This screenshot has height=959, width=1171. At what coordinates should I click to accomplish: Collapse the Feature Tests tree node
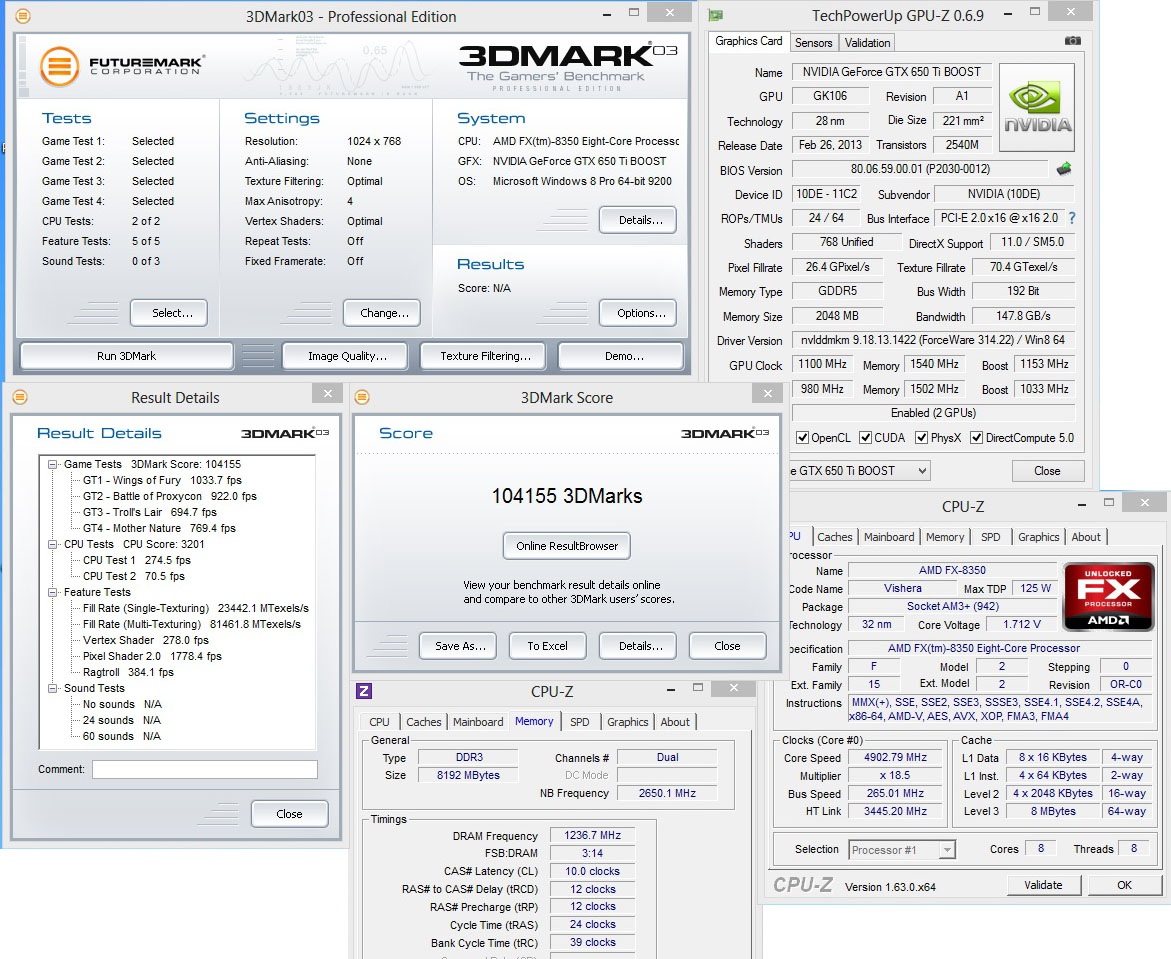[53, 592]
